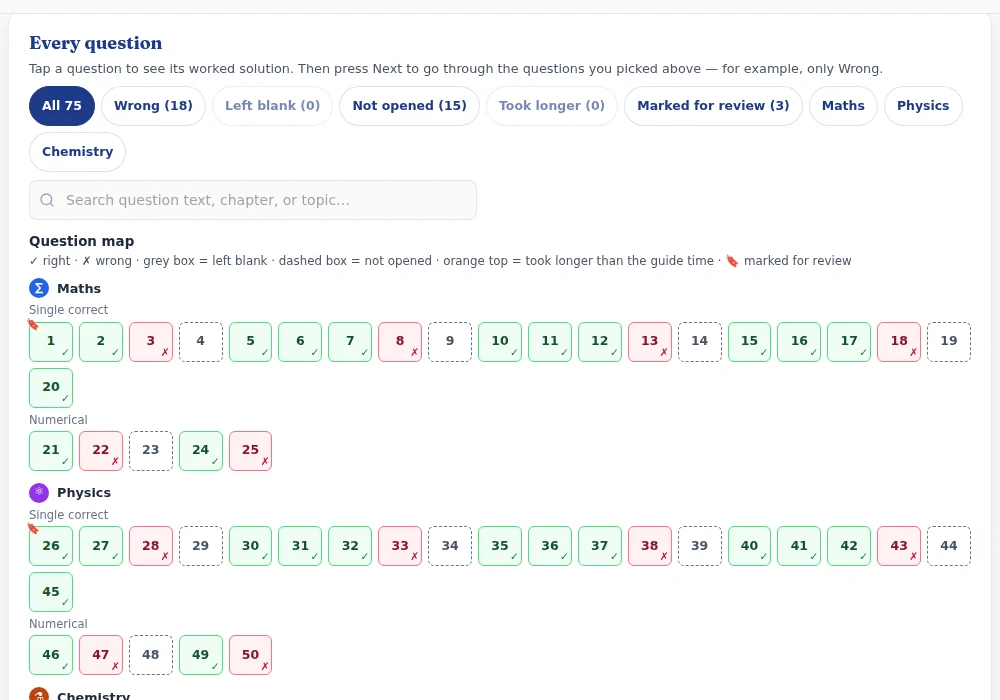Open not-opened question 29
Viewport: 1000px width, 700px height.
[x=201, y=546]
